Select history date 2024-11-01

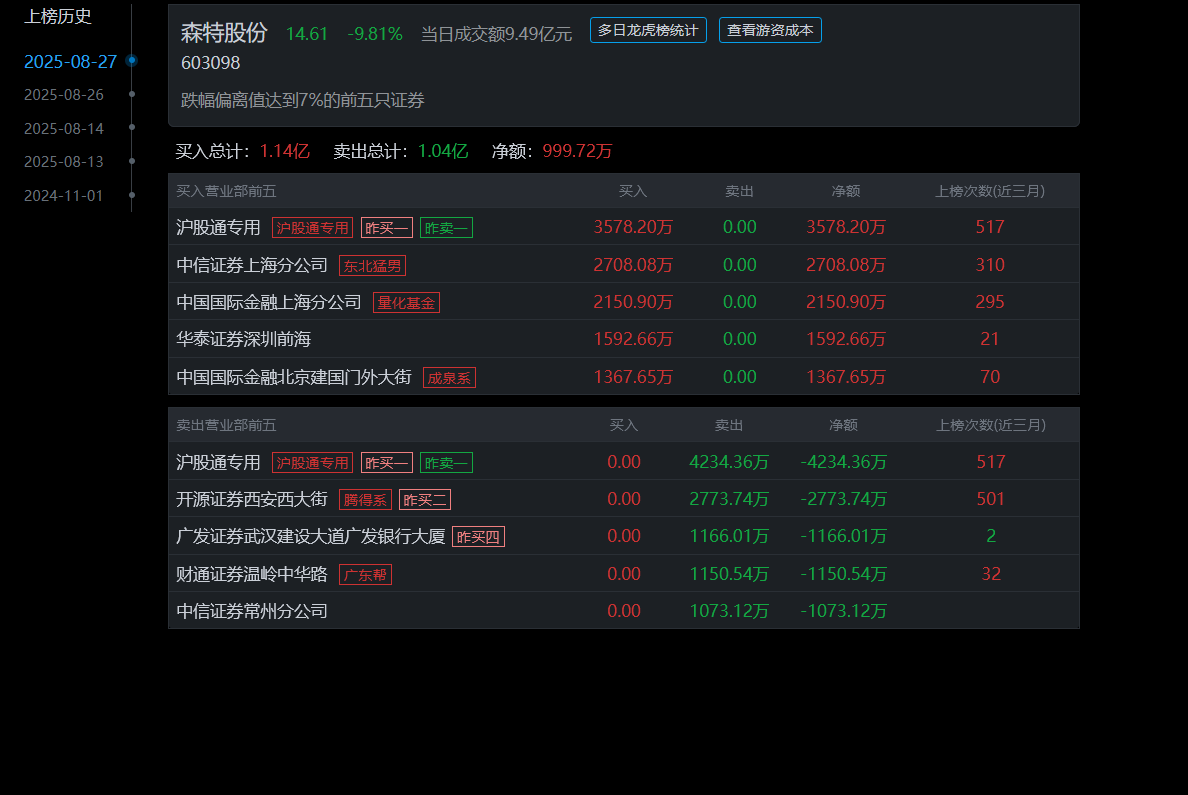click(x=64, y=196)
